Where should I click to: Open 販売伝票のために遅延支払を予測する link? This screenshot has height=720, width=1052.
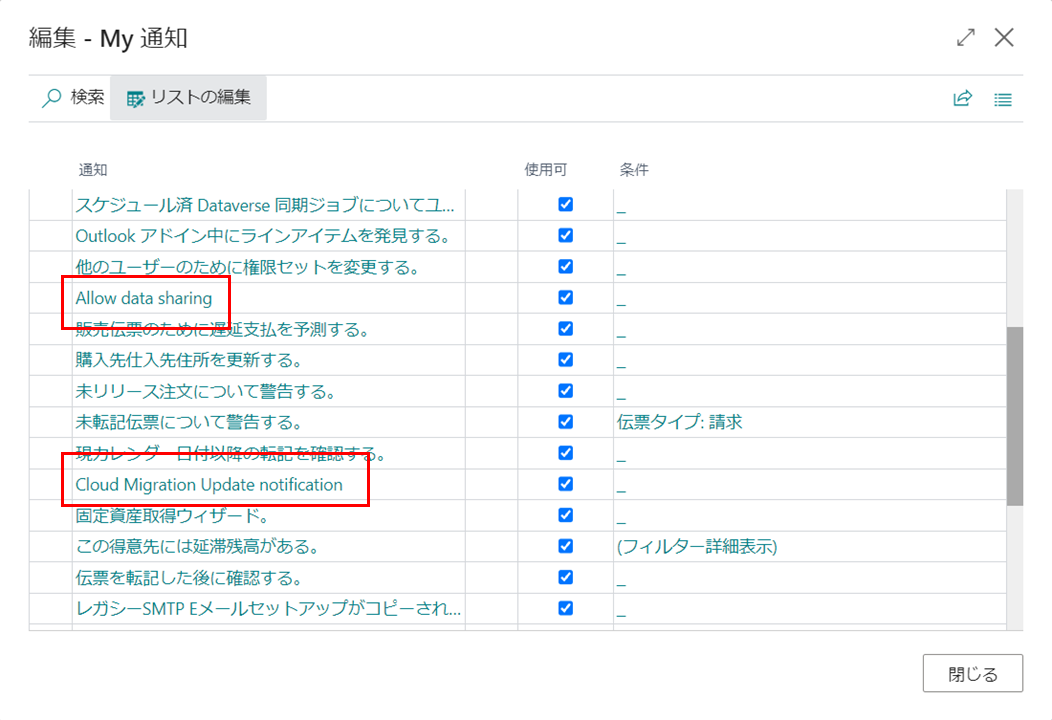pyautogui.click(x=222, y=329)
